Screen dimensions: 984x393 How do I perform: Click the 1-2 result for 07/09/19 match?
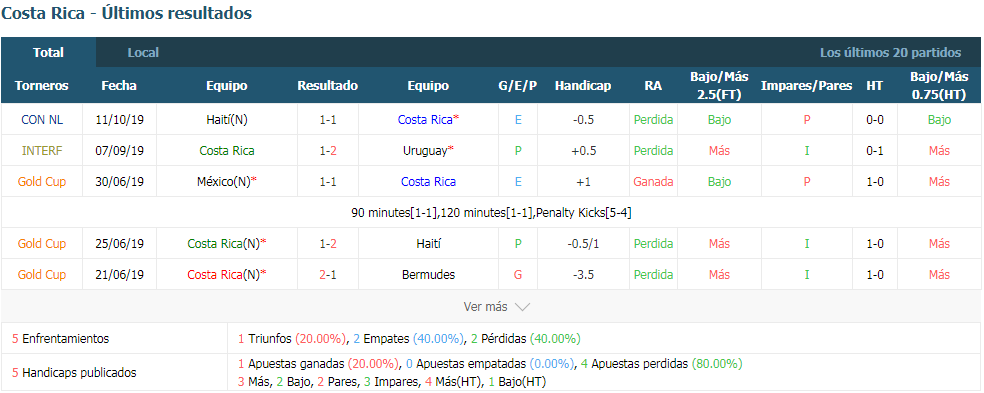[x=328, y=151]
